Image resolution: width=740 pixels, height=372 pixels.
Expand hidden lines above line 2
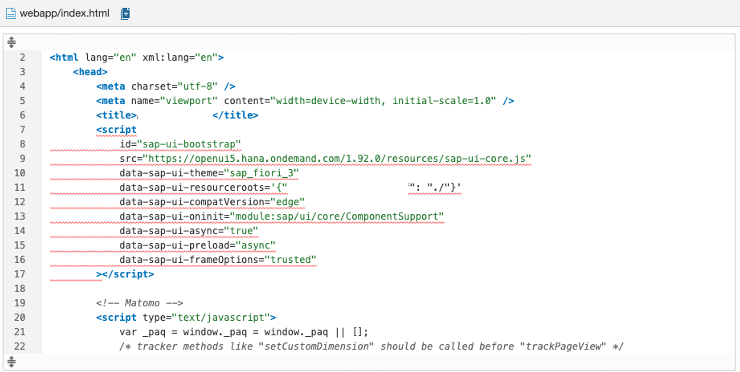coord(12,43)
